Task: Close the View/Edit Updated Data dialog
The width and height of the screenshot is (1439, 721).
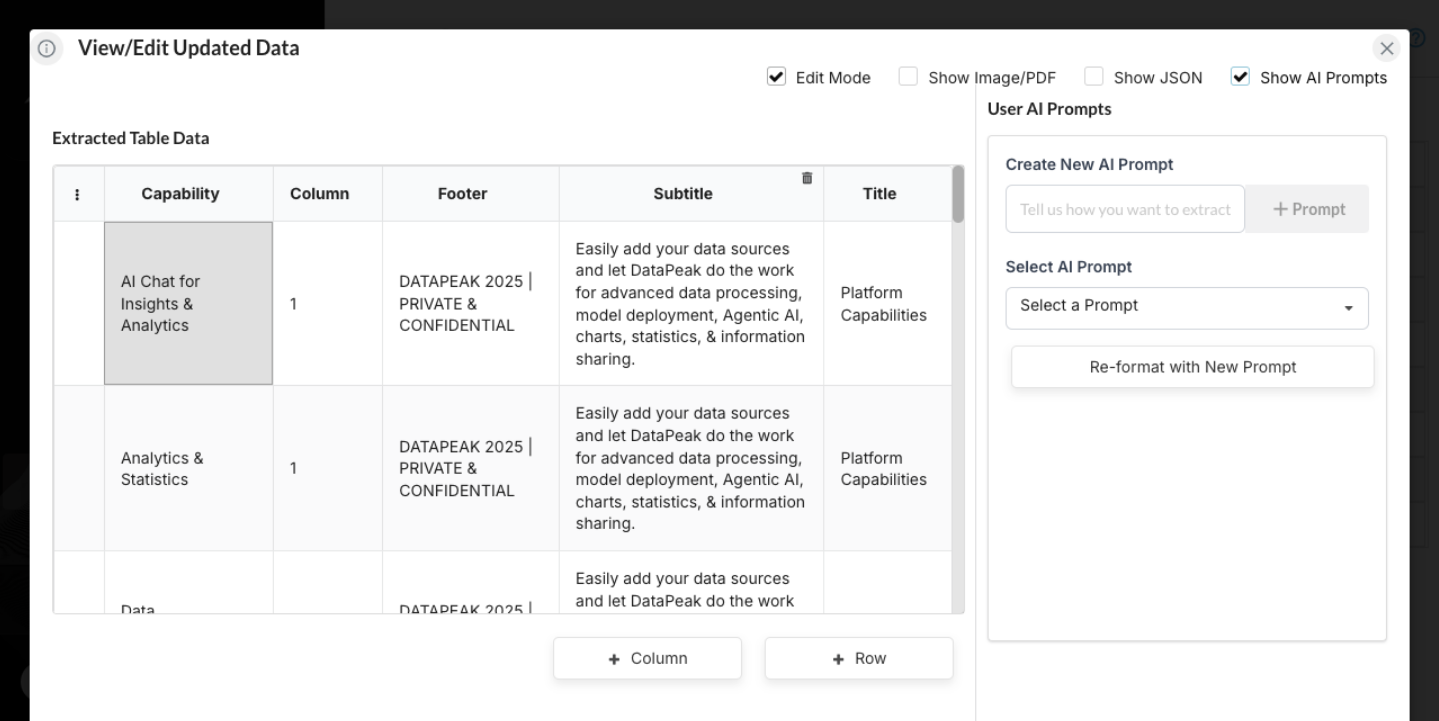Action: [1386, 48]
